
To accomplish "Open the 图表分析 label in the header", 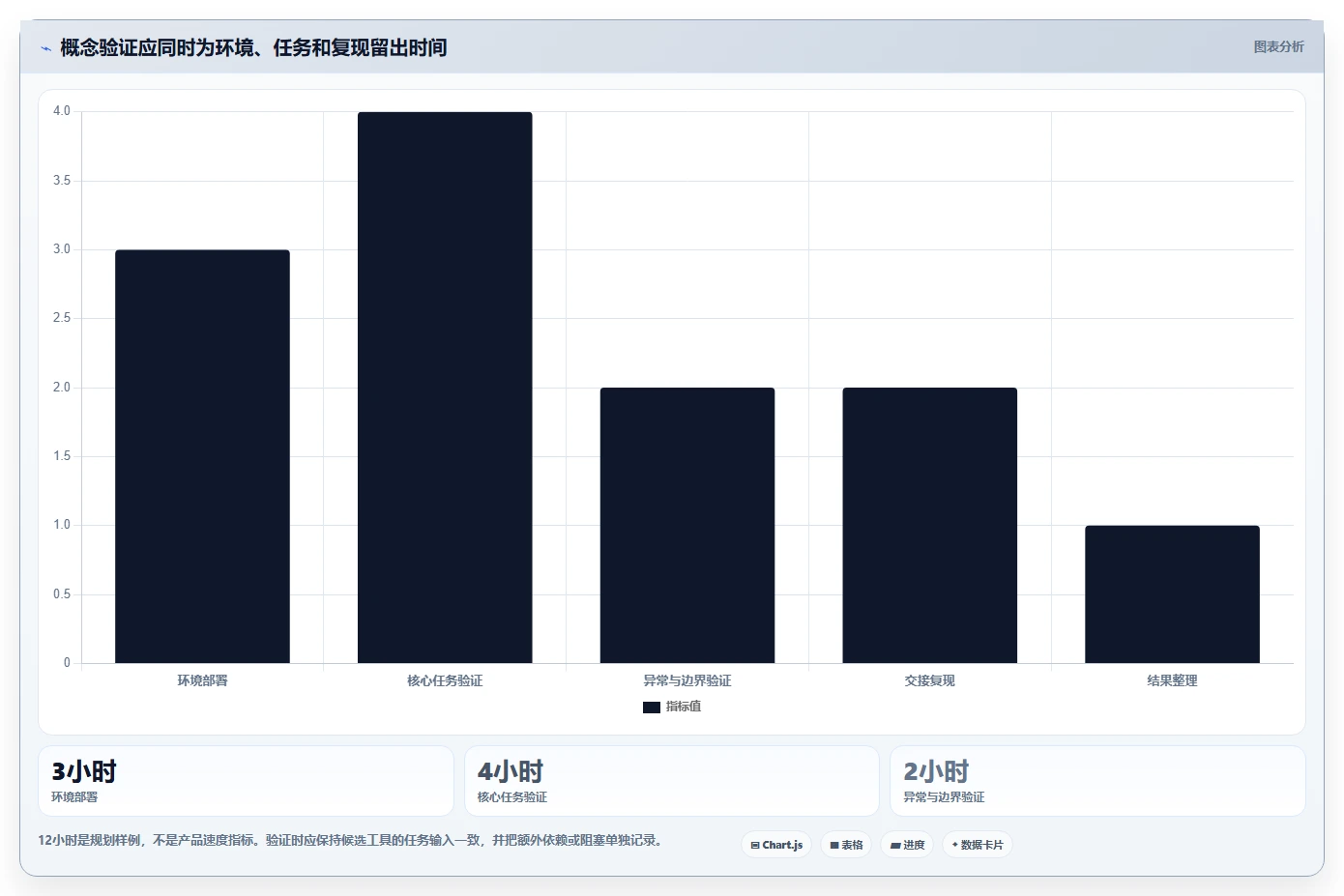I will point(1278,46).
